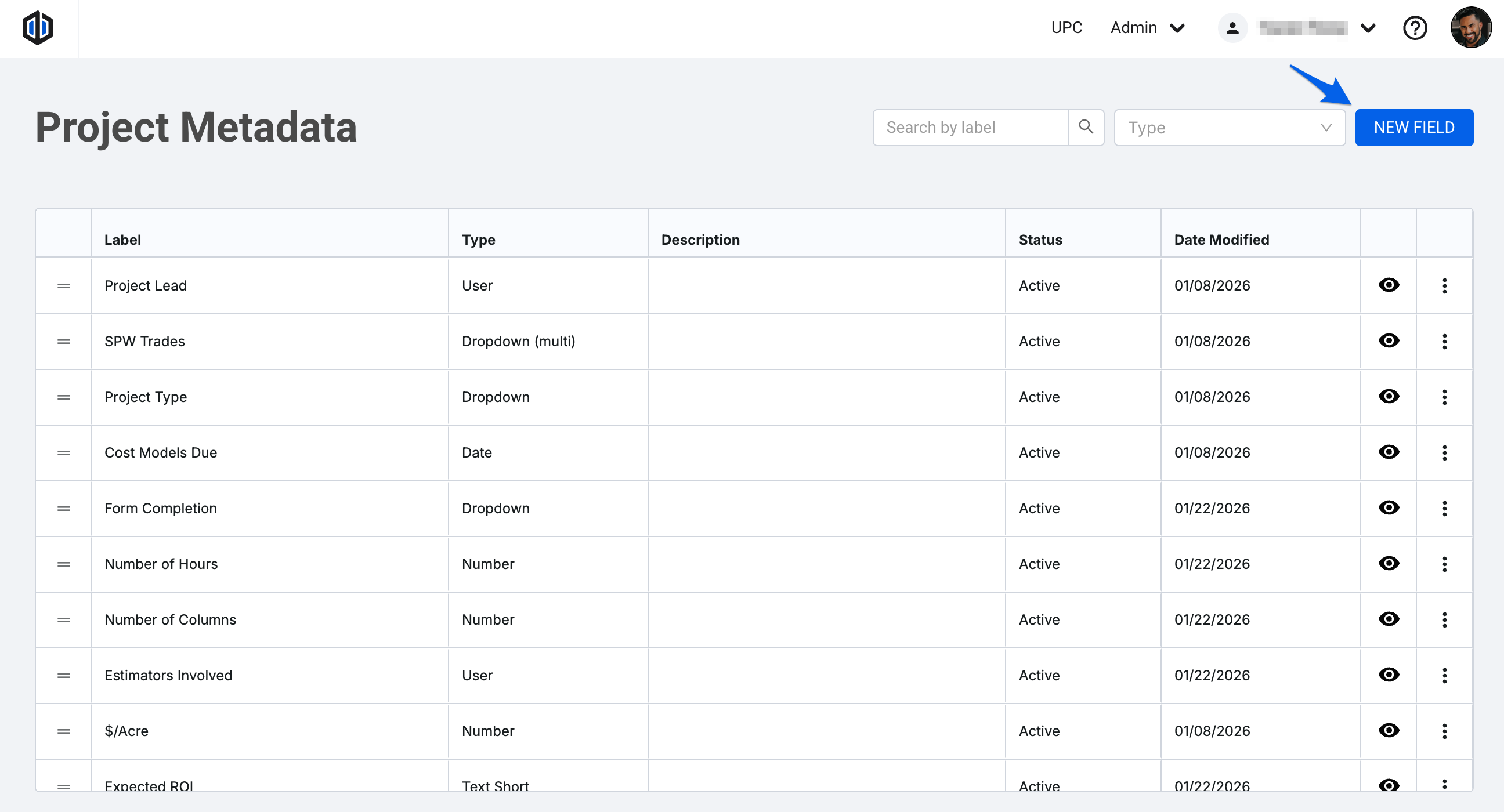The image size is (1504, 812).
Task: Sort by the Date Modified column header
Action: pos(1221,240)
